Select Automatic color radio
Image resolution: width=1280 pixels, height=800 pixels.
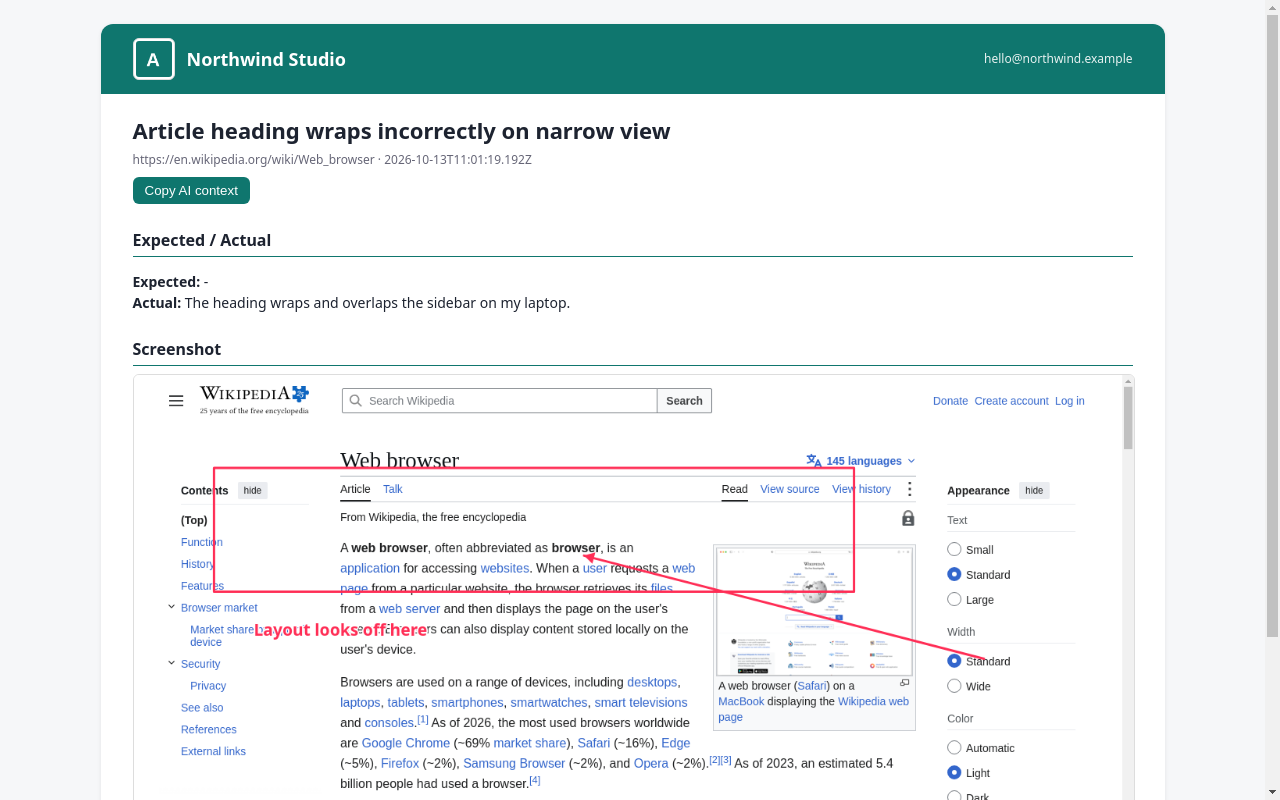point(954,748)
